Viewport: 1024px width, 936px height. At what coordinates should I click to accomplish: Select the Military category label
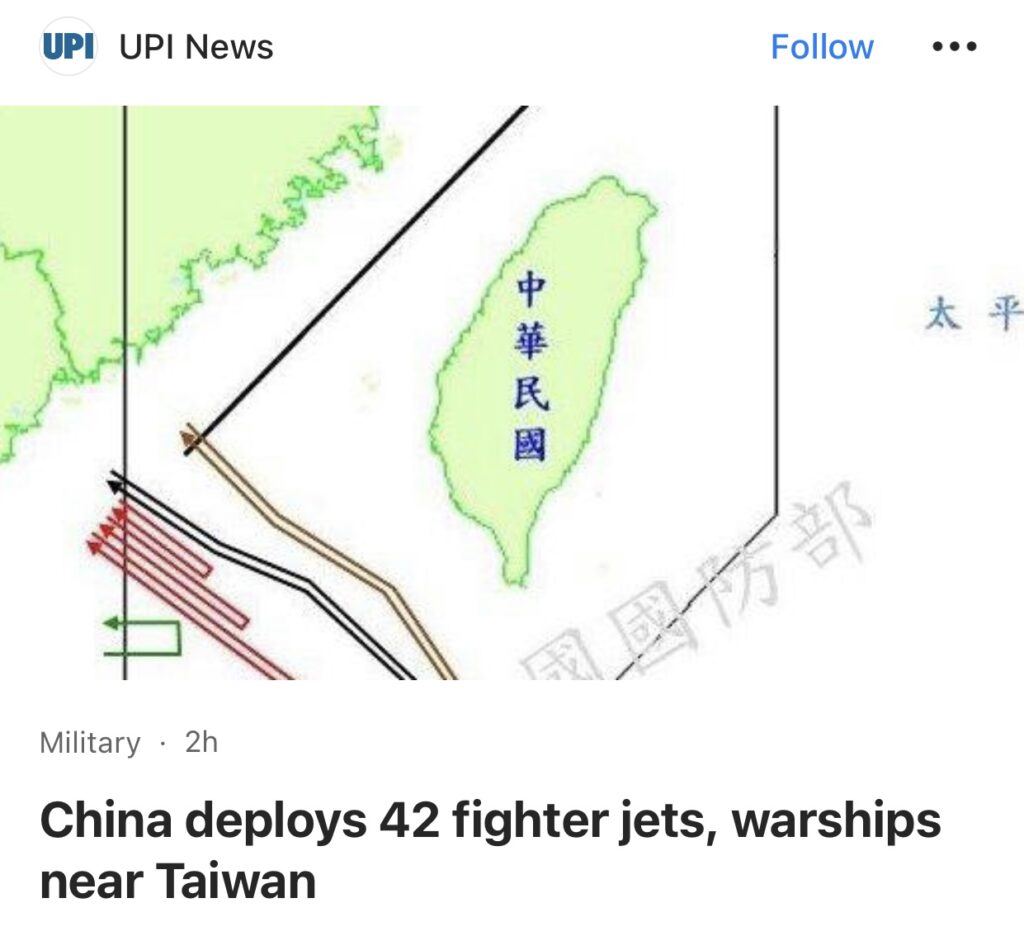(89, 743)
